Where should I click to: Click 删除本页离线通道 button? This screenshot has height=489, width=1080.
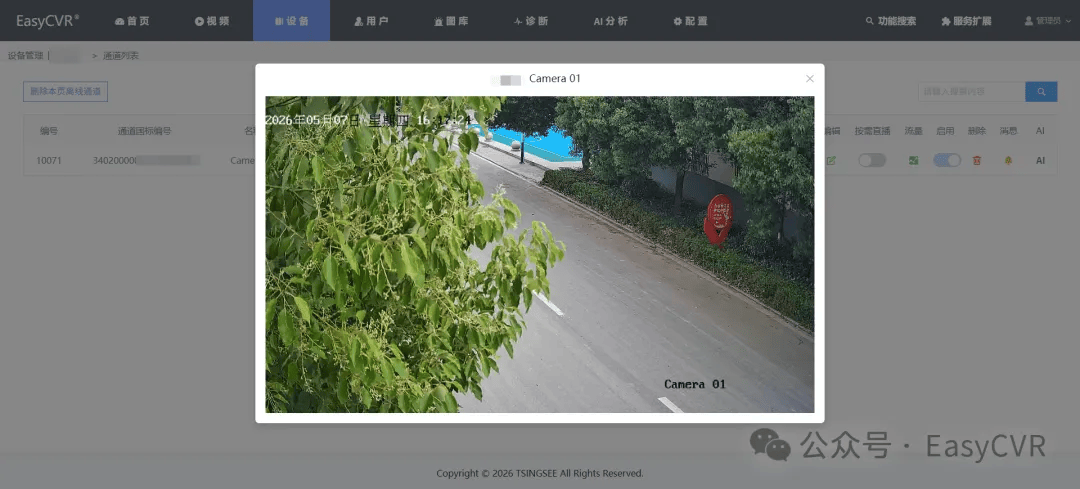[65, 92]
